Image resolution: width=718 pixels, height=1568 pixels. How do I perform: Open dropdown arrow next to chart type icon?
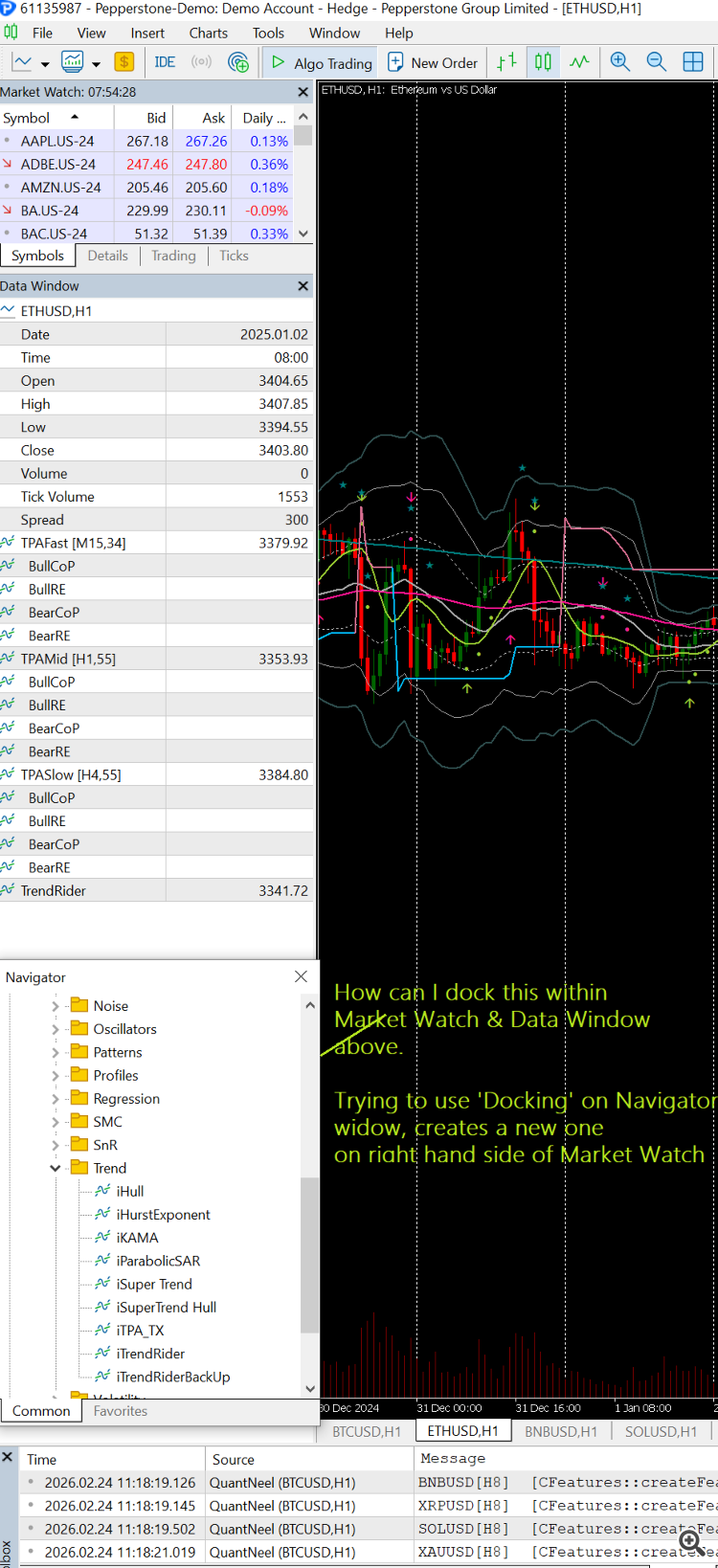pos(44,64)
